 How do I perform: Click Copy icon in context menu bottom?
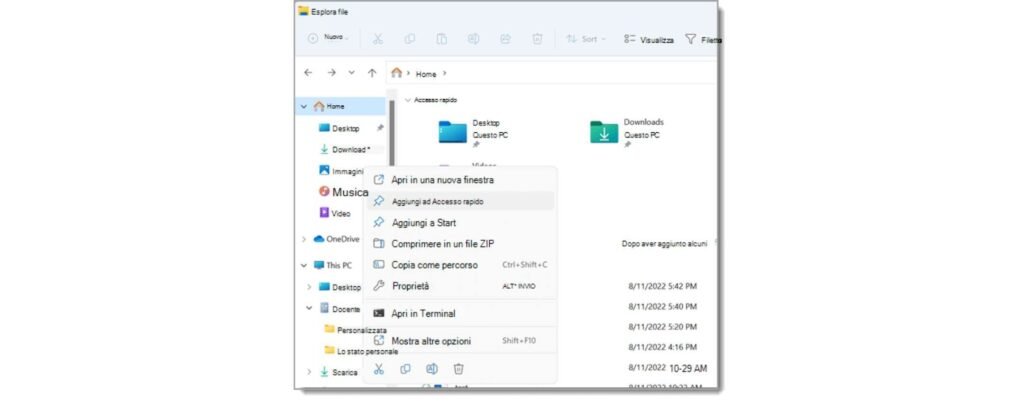pyautogui.click(x=406, y=369)
